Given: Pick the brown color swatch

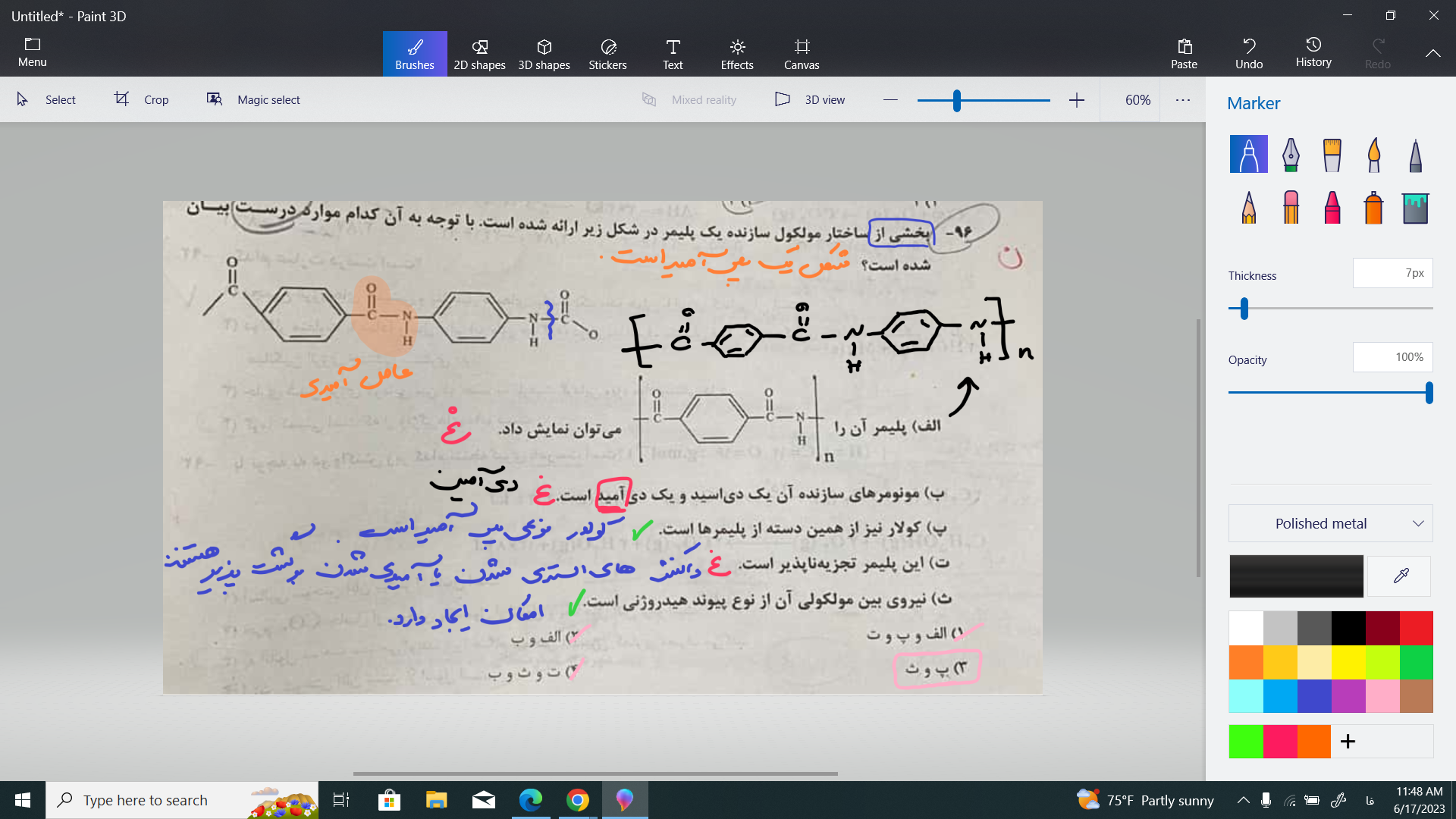Looking at the screenshot, I should pos(1416,695).
